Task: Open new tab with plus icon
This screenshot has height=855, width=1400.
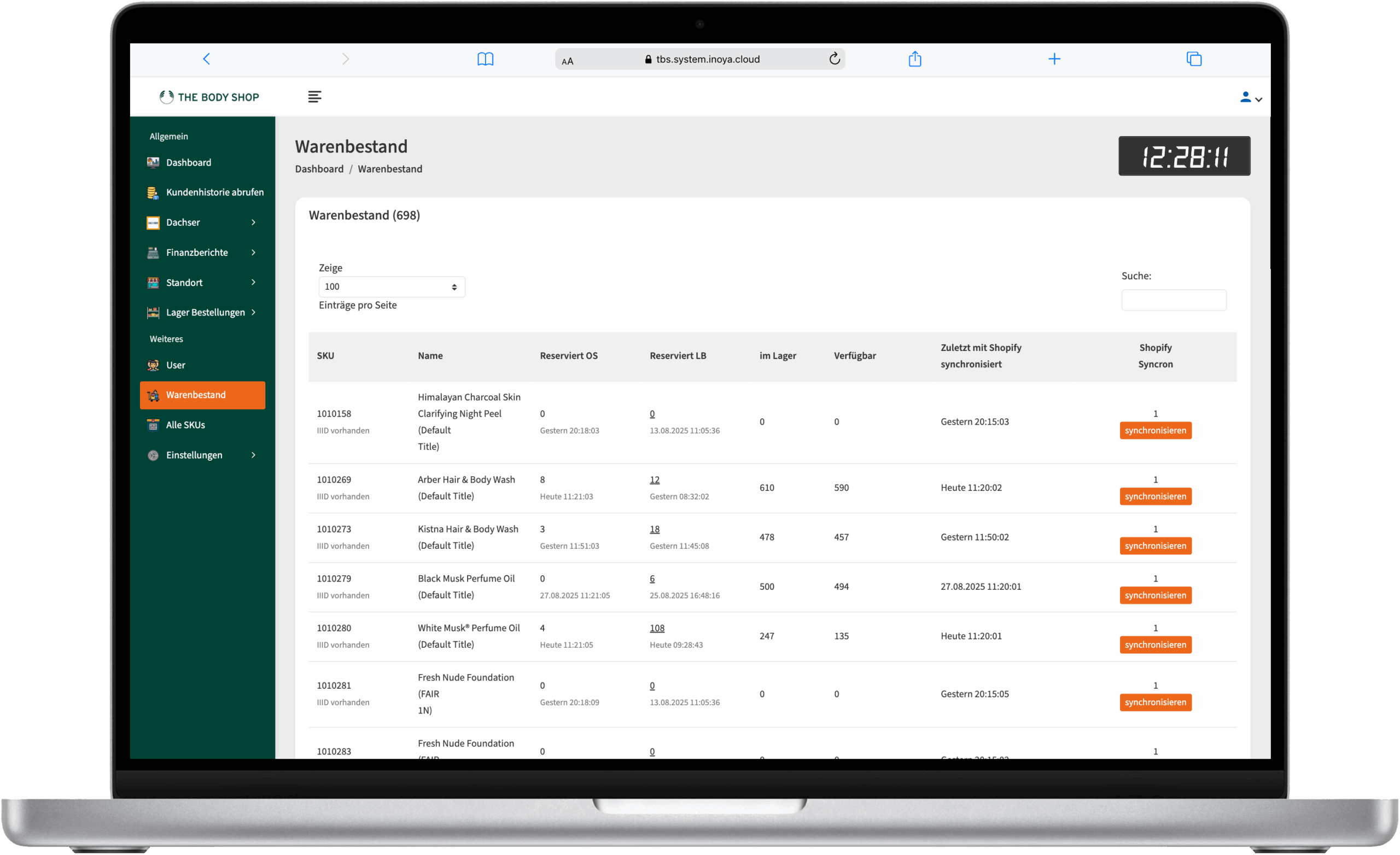Action: (1054, 59)
